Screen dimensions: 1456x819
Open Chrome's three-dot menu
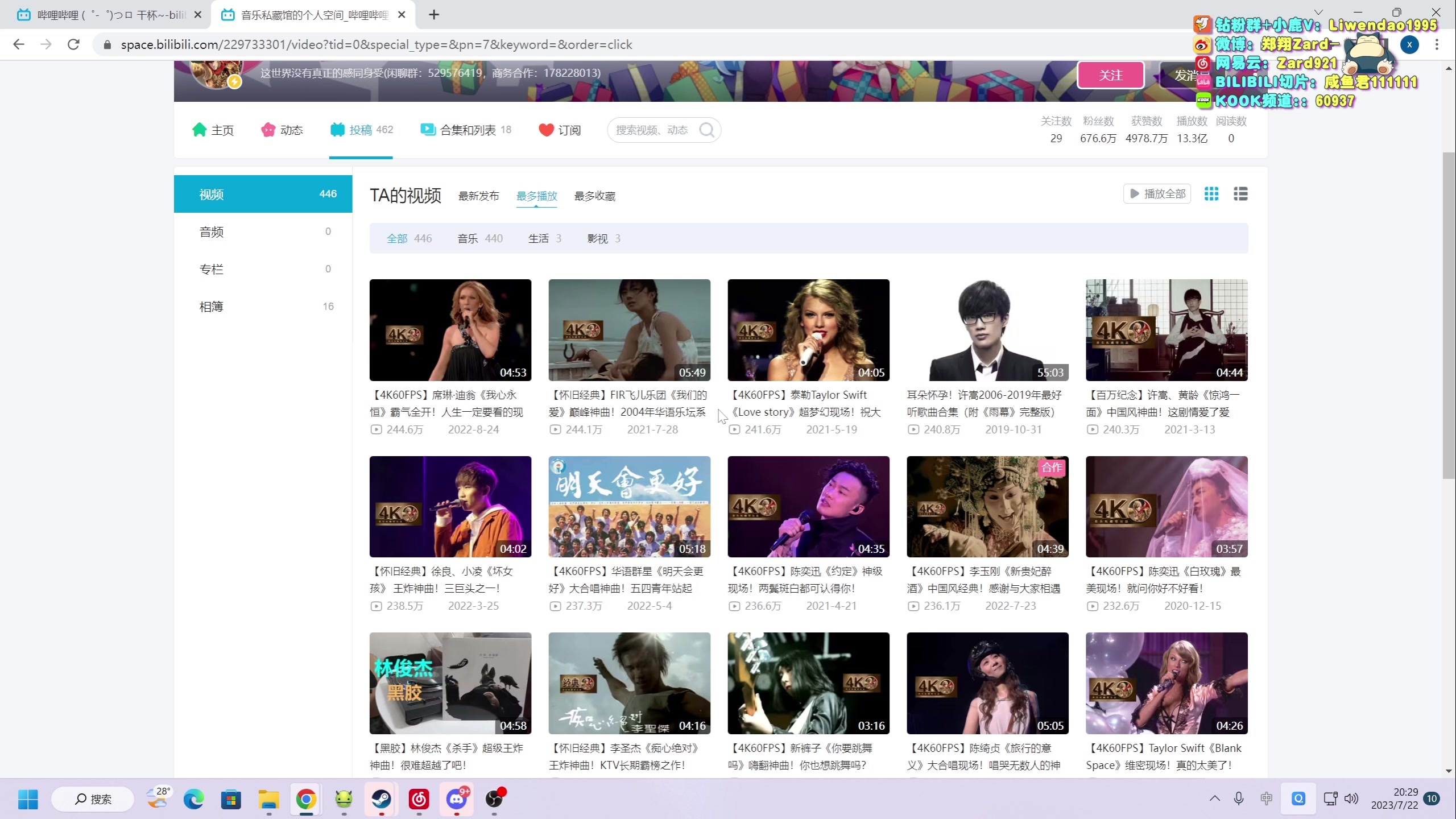pos(1437,44)
